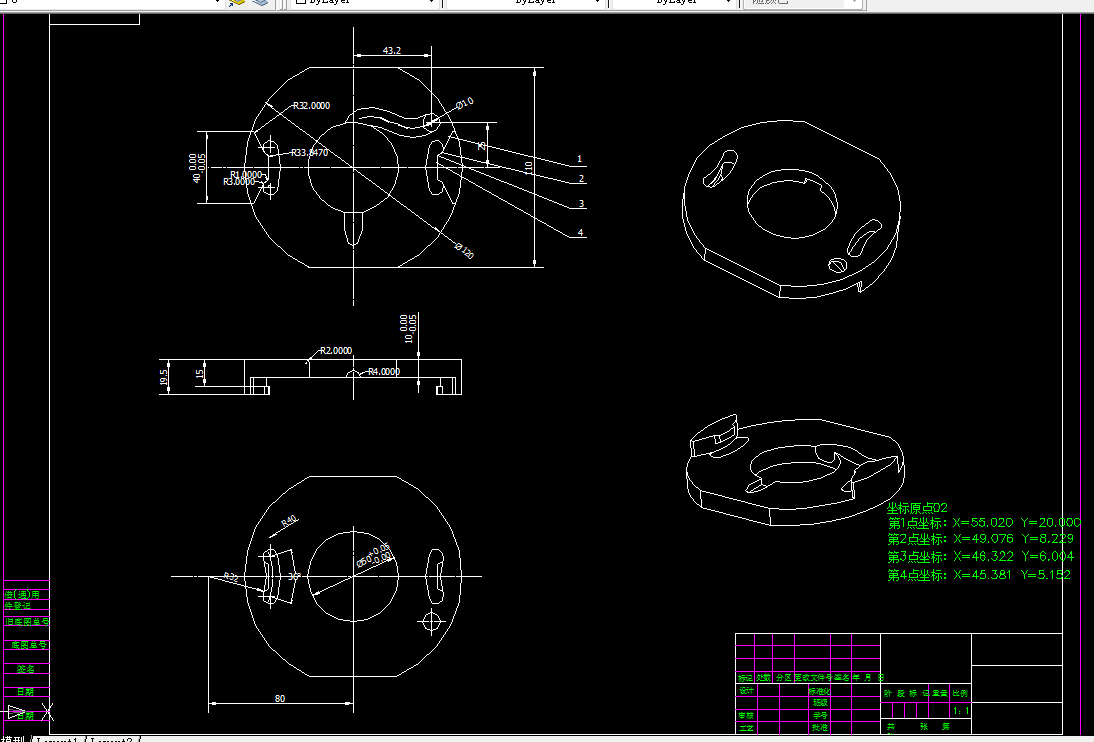Select the R3.0000 radius dimension
Viewport: 1094px width, 742px height.
click(x=239, y=181)
